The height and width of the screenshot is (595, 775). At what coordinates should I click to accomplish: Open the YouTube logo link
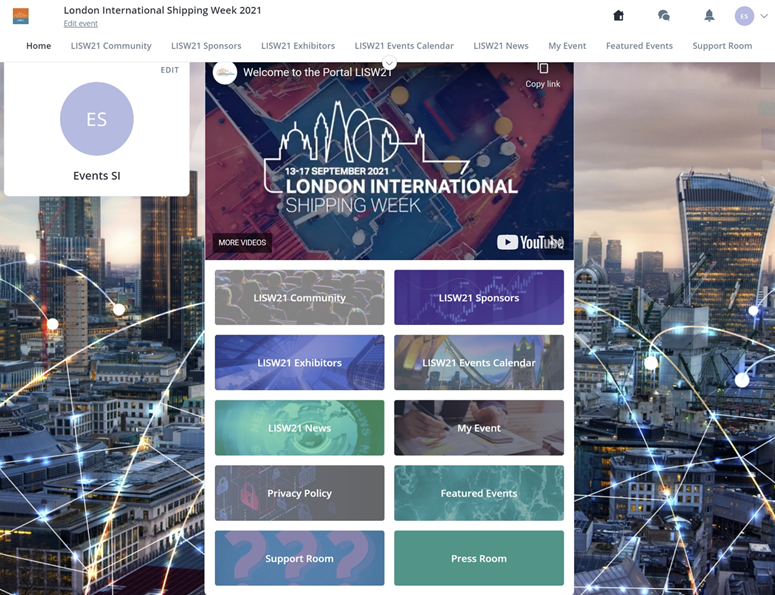coord(530,242)
